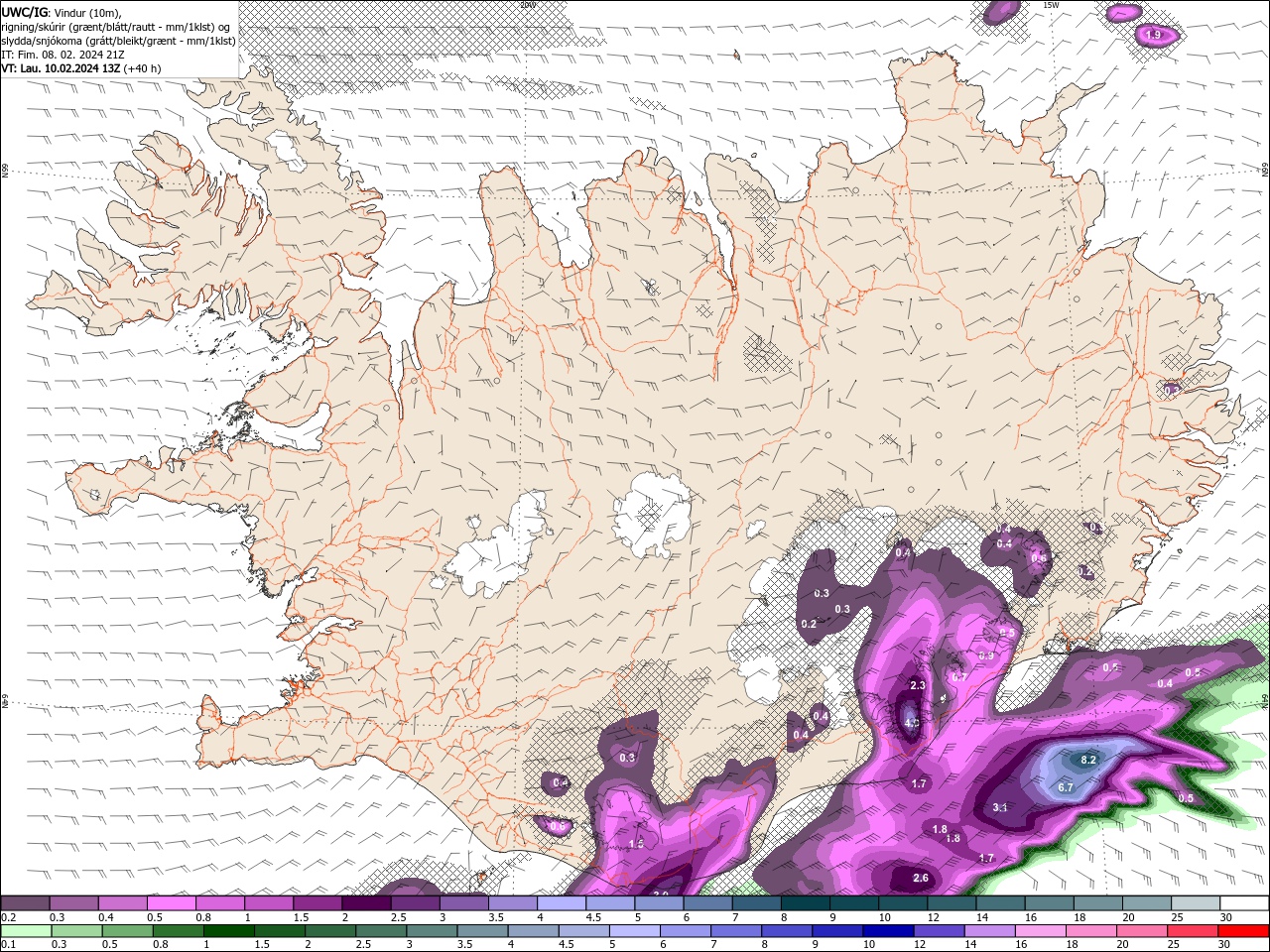Viewport: 1270px width, 952px height.
Task: Click the 20W longitude label at the top edge
Action: coord(528,5)
